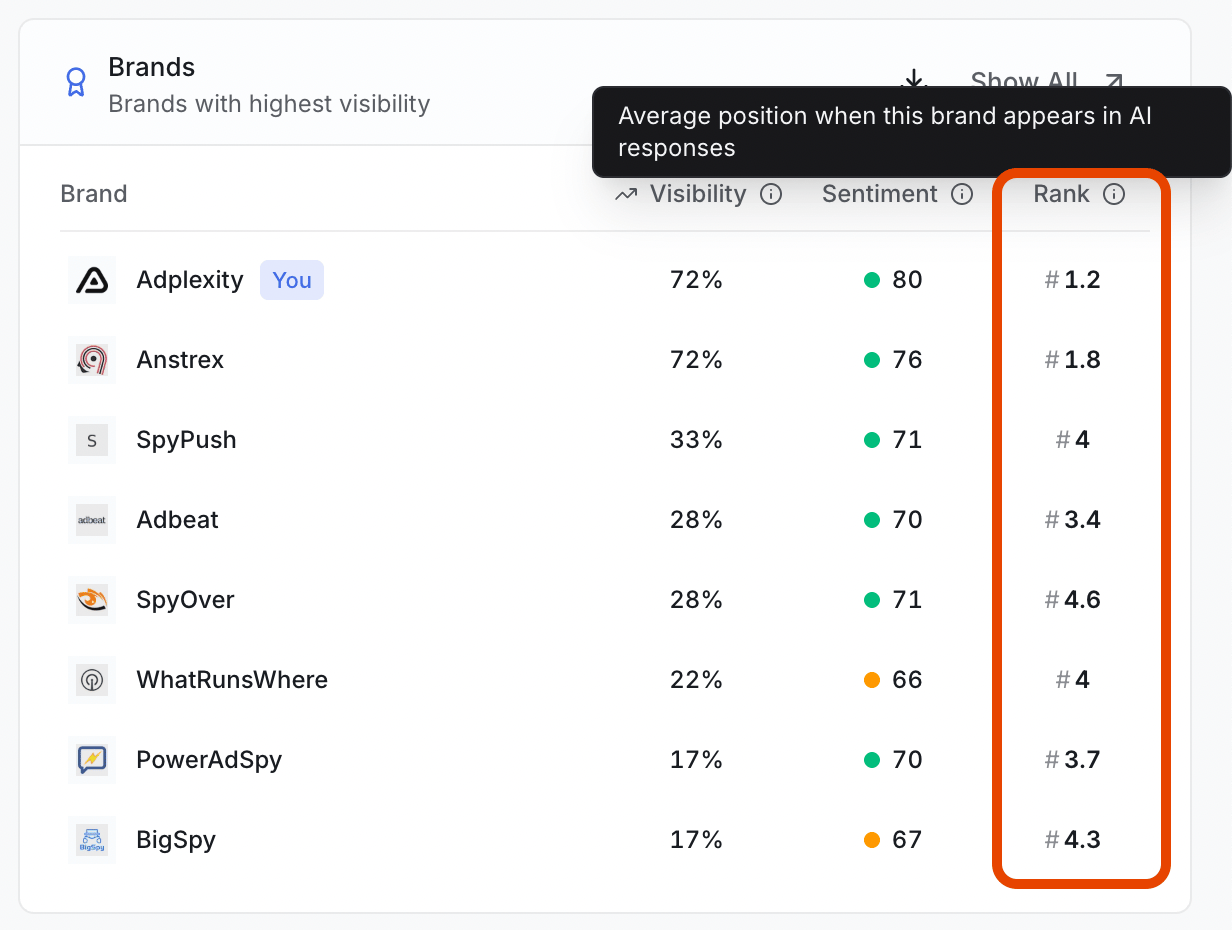Sort by the Visibility column header
1232x930 pixels.
click(698, 194)
